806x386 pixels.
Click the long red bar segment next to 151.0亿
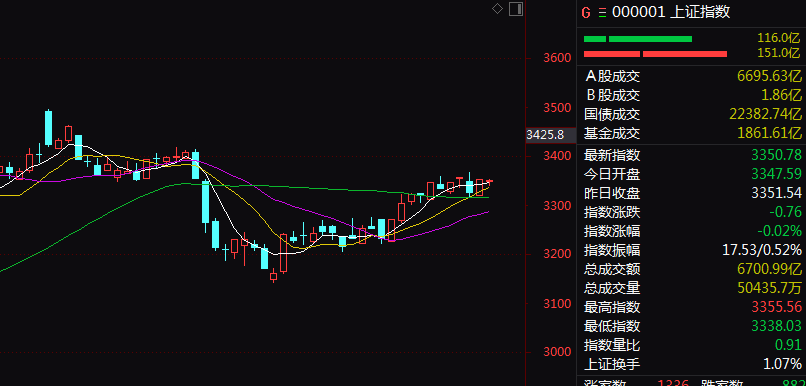click(x=685, y=53)
